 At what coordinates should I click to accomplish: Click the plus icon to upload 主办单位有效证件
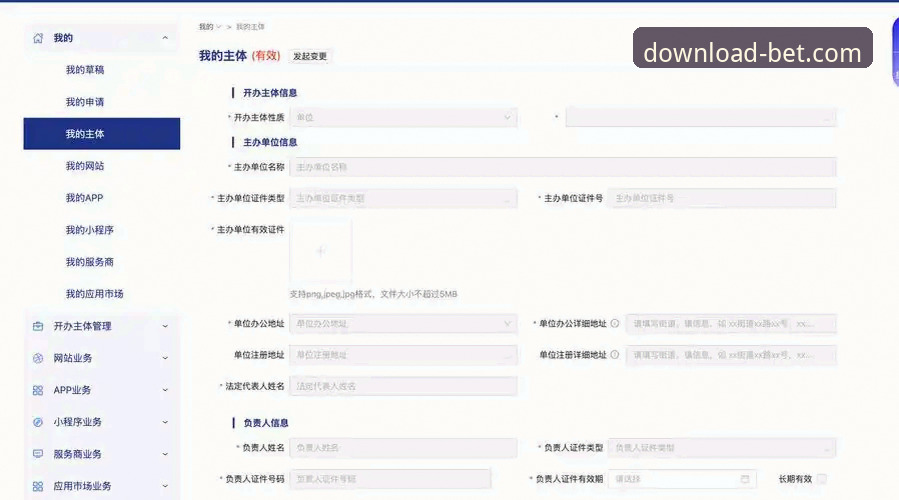(x=320, y=252)
